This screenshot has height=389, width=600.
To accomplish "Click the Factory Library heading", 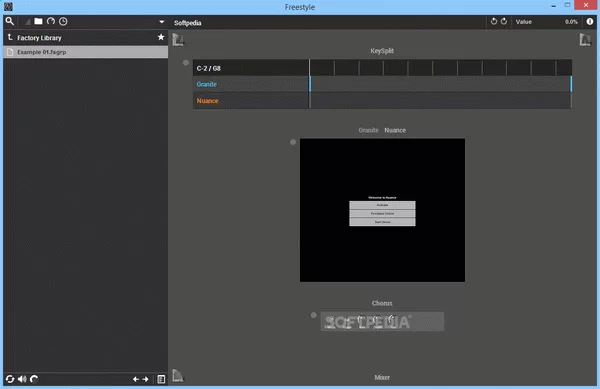I will [x=39, y=38].
